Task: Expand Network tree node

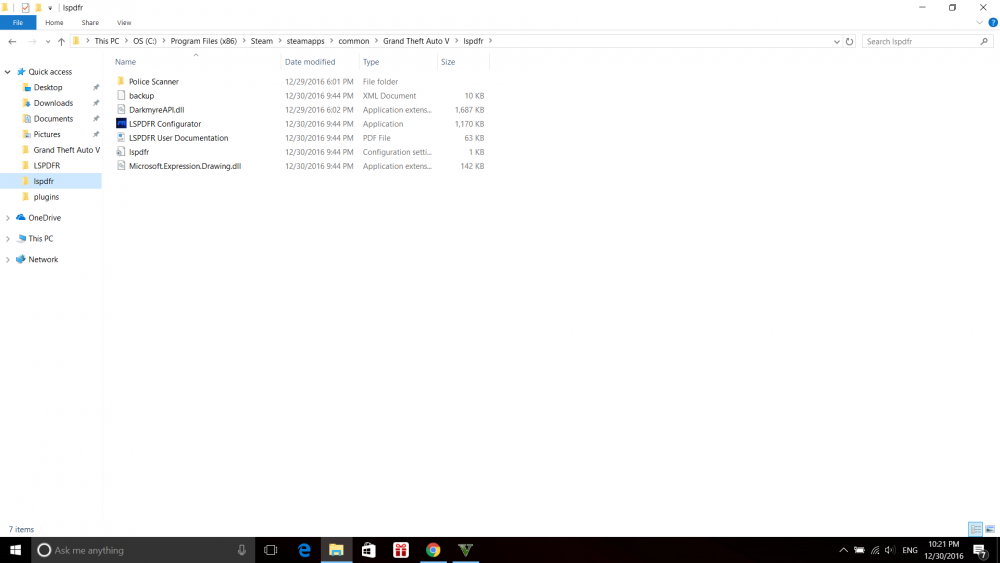Action: 8,260
